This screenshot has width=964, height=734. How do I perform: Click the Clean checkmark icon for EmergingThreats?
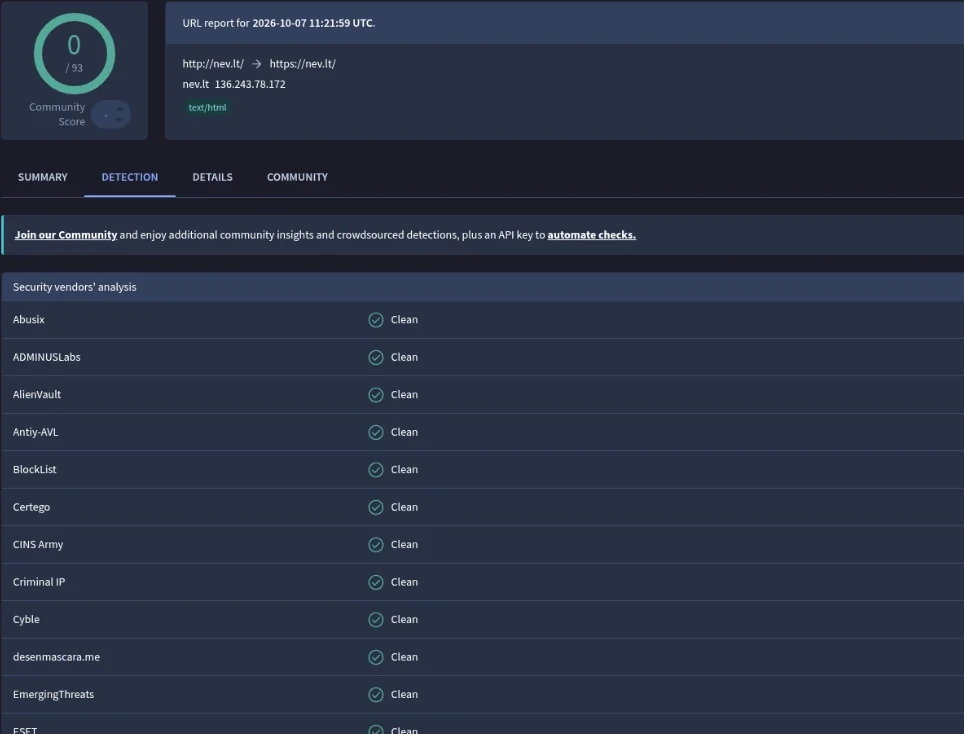coord(376,695)
